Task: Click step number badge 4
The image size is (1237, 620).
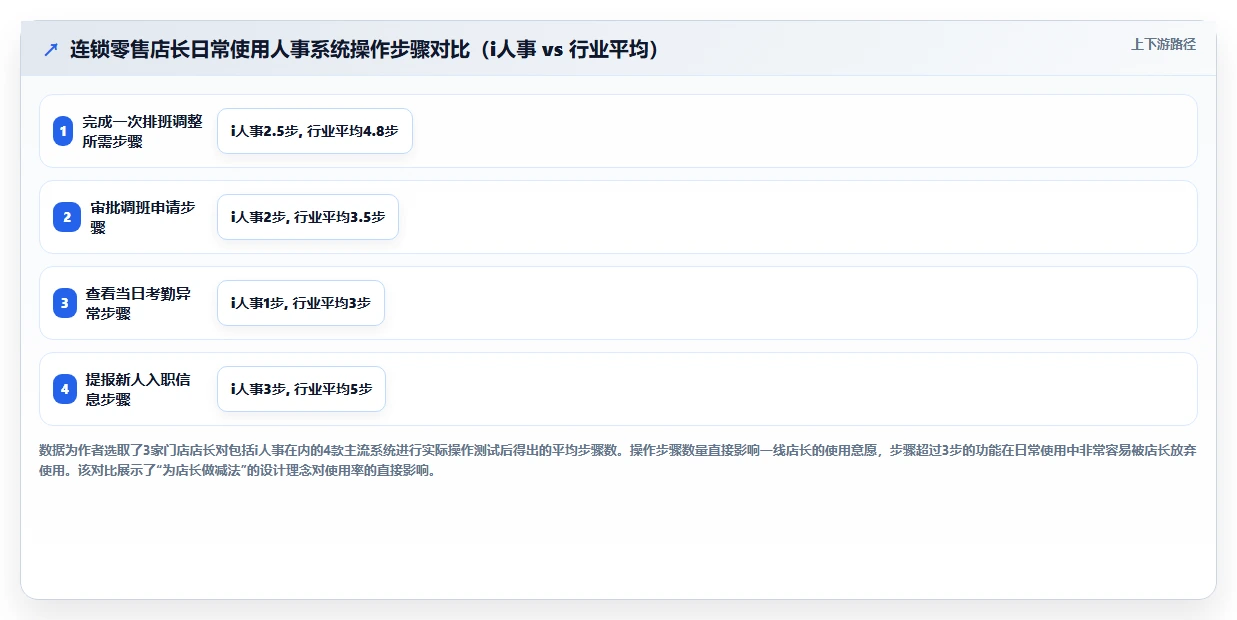Action: tap(65, 389)
